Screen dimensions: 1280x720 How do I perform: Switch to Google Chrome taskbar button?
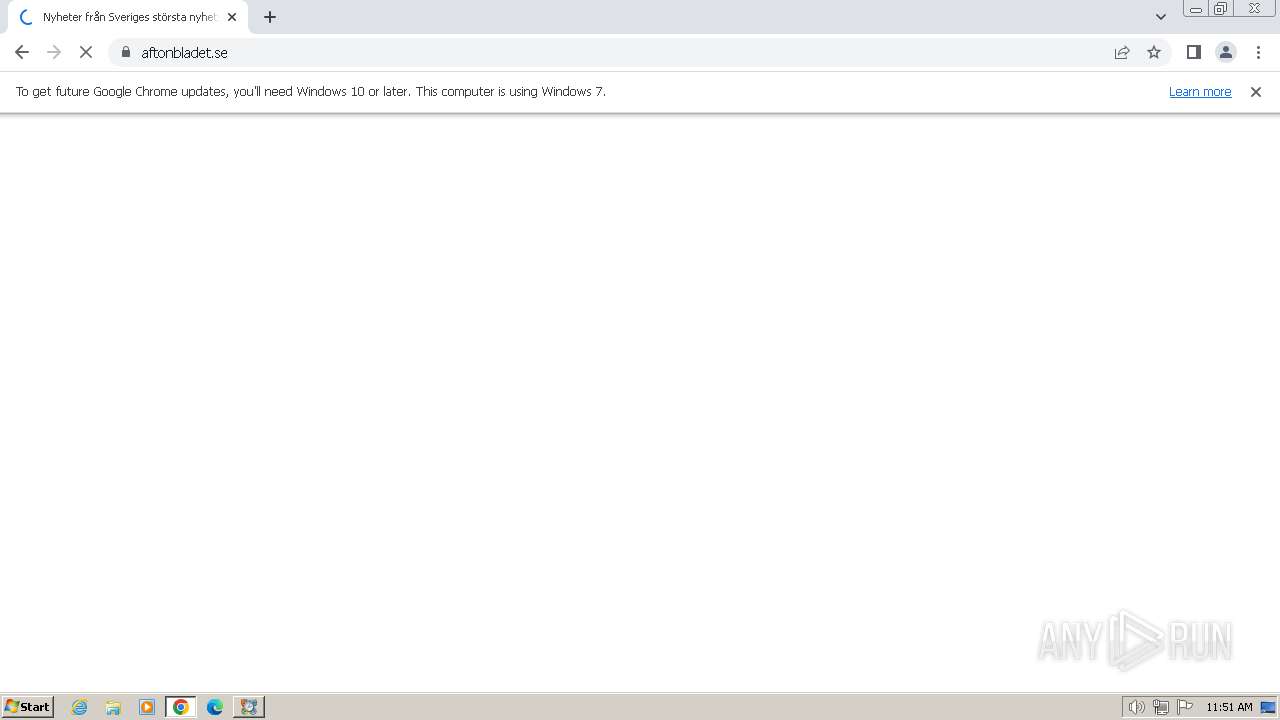(x=181, y=707)
